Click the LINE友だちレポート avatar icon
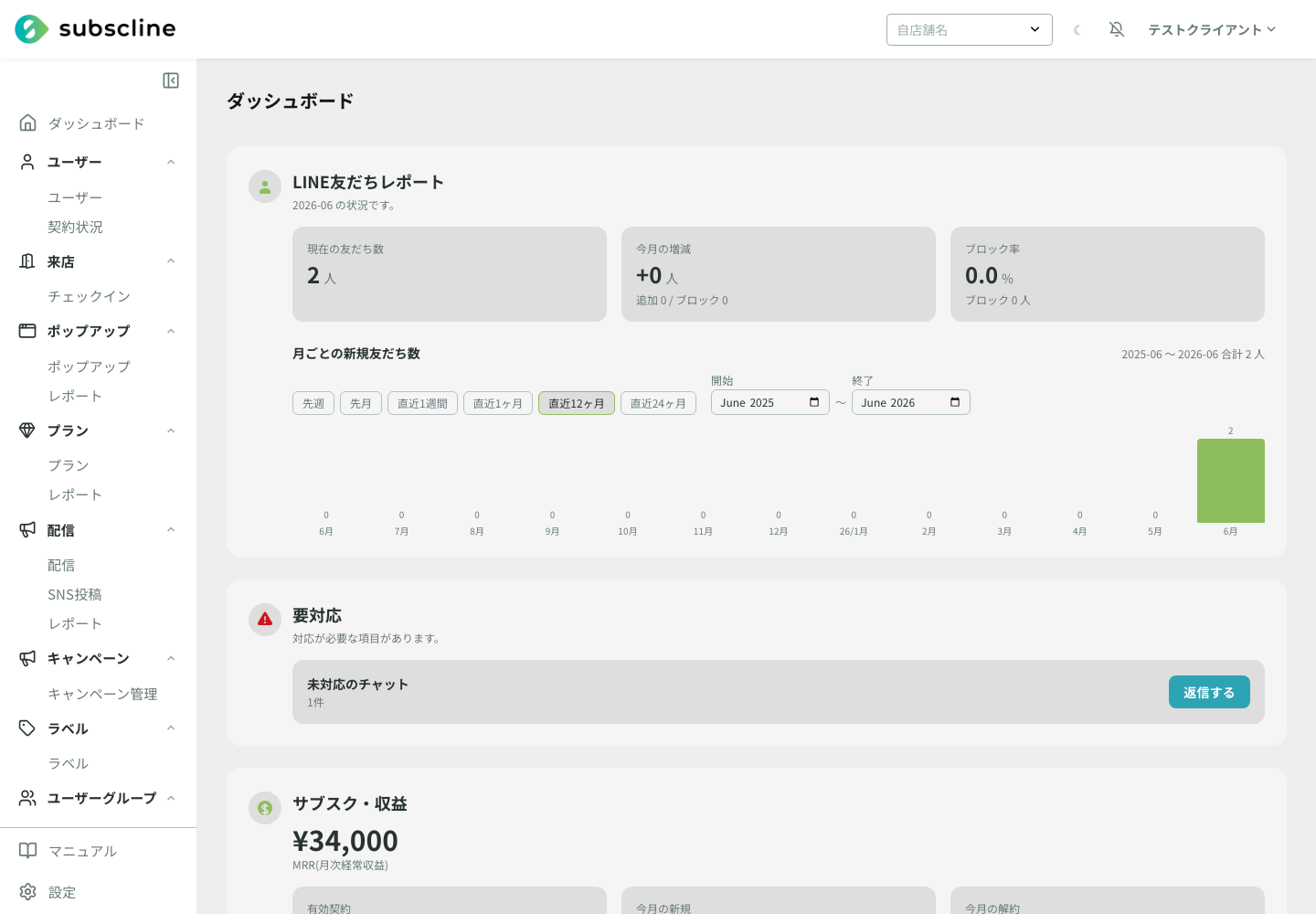The height and width of the screenshot is (914, 1316). tap(265, 186)
